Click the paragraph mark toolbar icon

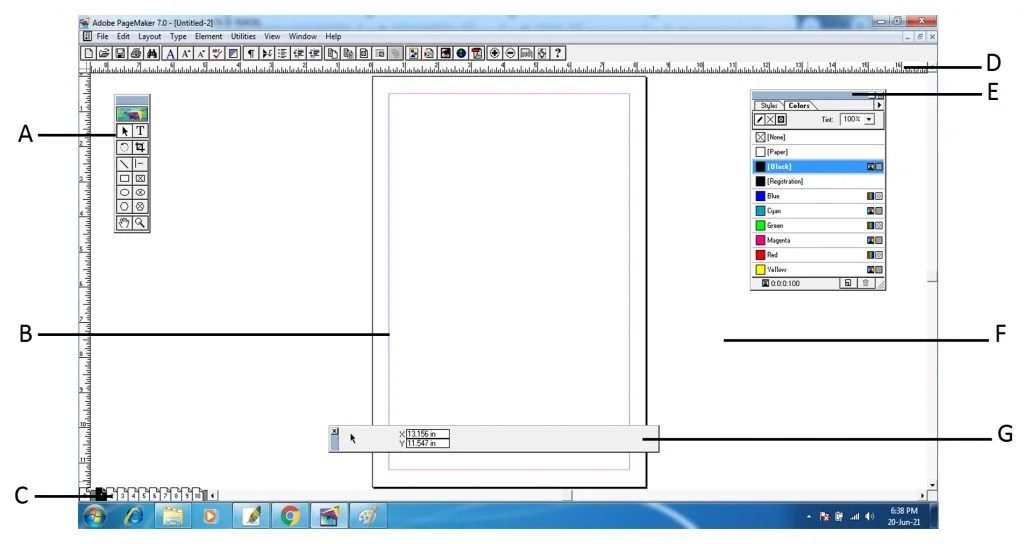click(x=251, y=54)
